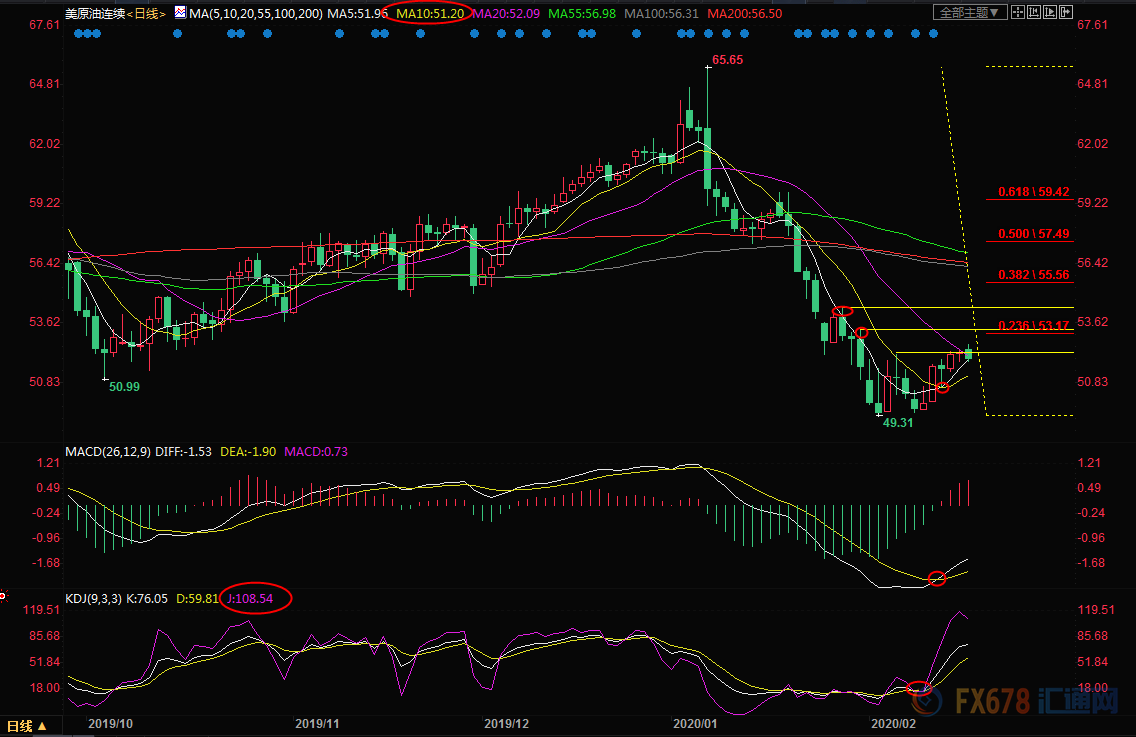Click the MACD(26,12,9) indicator title

[x=106, y=451]
